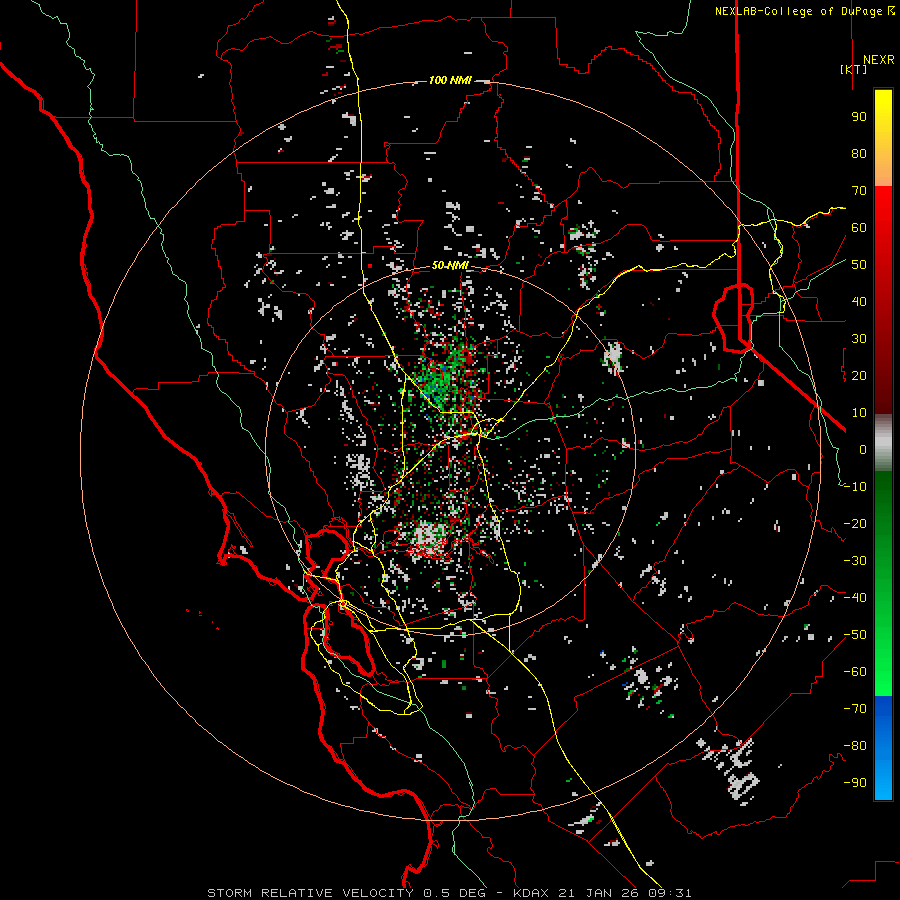Click the 20 value on velocity scale
Viewport: 900px width, 900px height.
[x=859, y=376]
